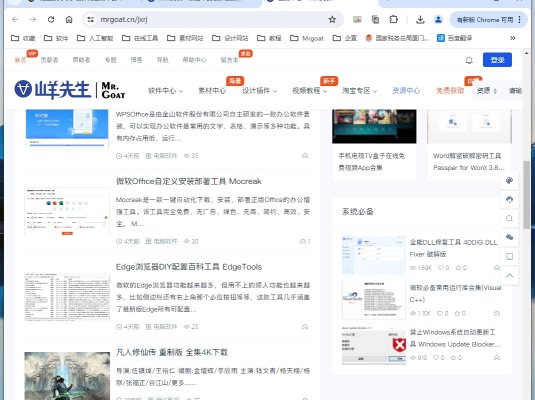Open the 资源中心 menu item
Image resolution: width=535 pixels, height=400 pixels.
[x=406, y=91]
